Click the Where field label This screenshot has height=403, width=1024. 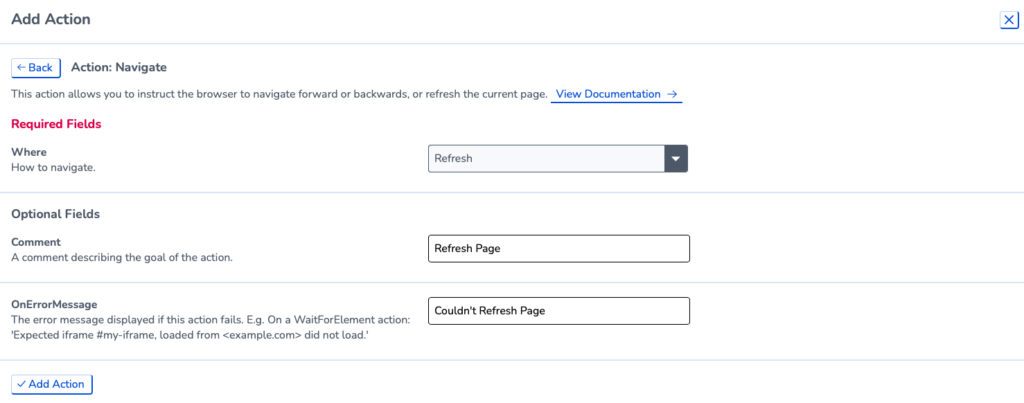click(x=29, y=152)
